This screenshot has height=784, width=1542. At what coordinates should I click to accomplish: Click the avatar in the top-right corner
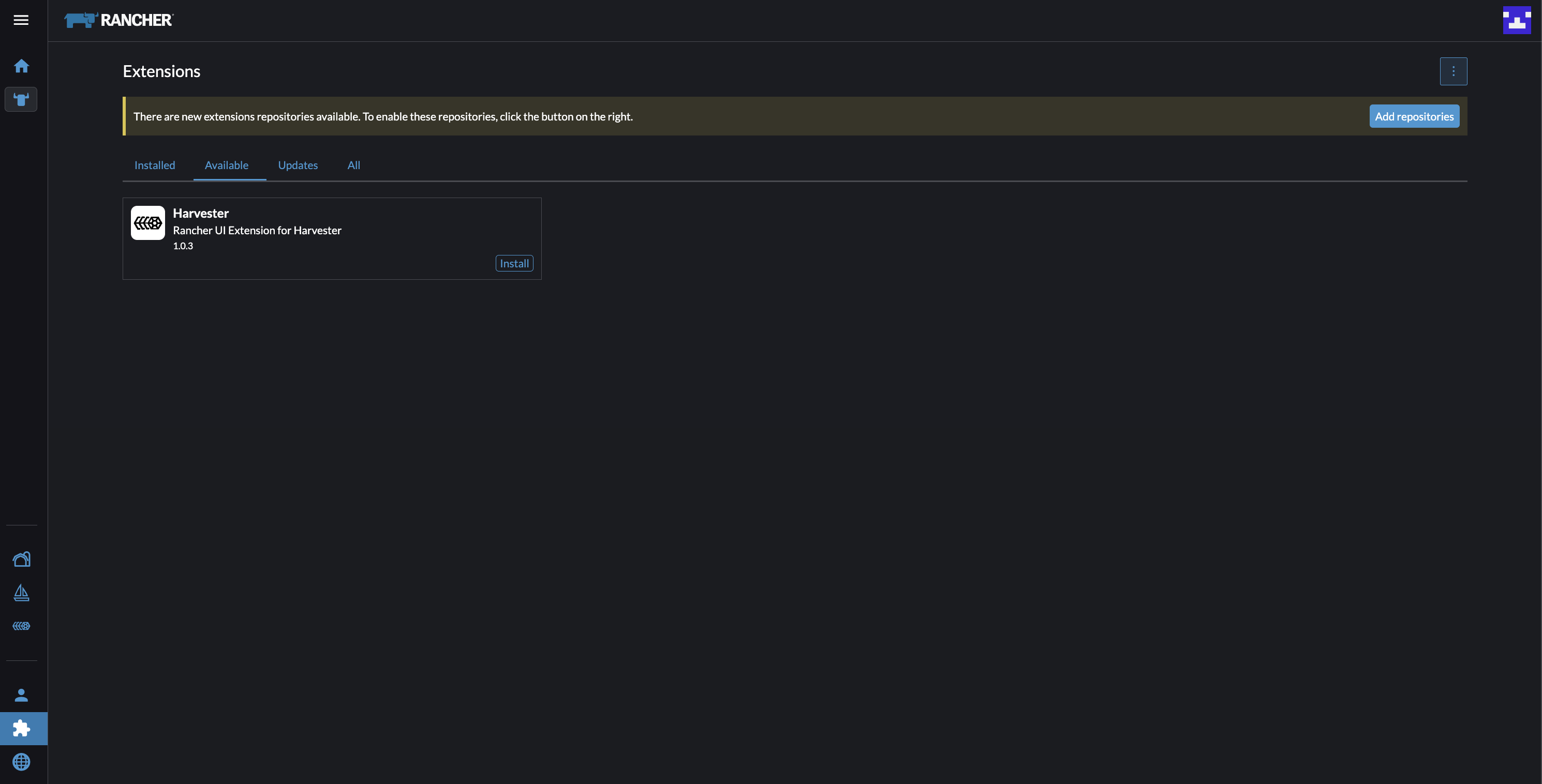(1517, 20)
